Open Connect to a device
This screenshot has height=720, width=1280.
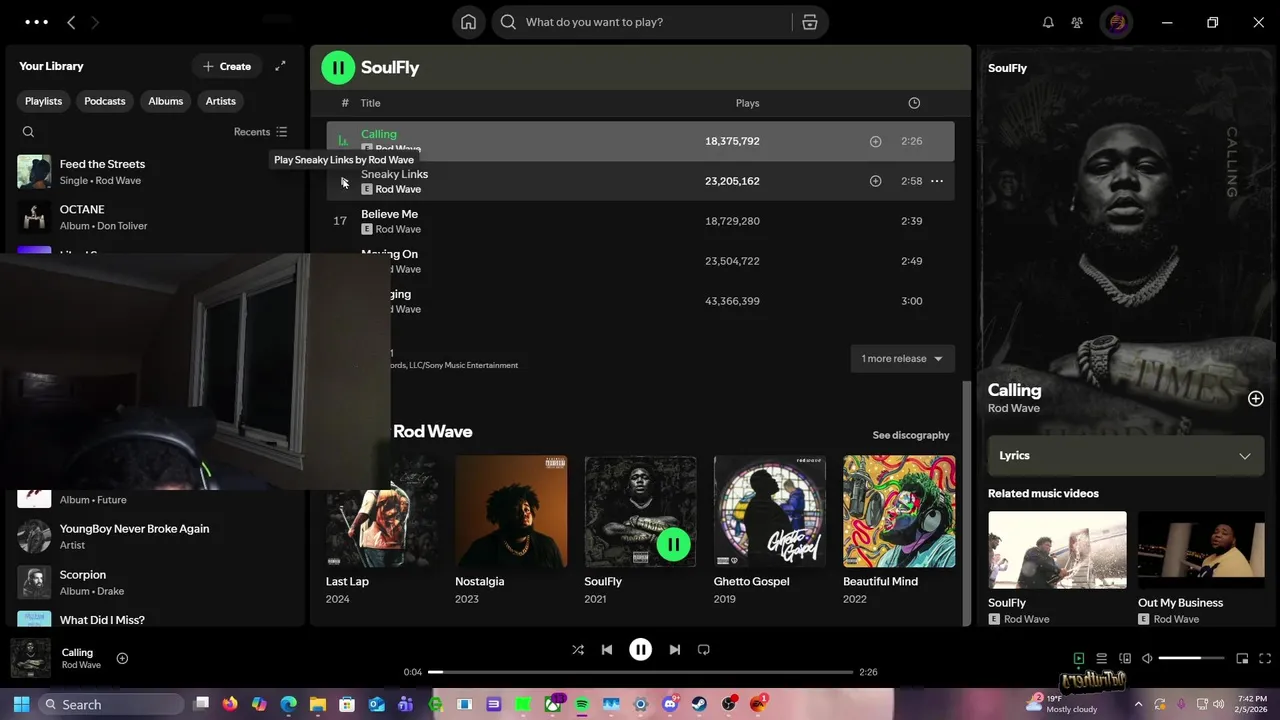[x=1125, y=658]
